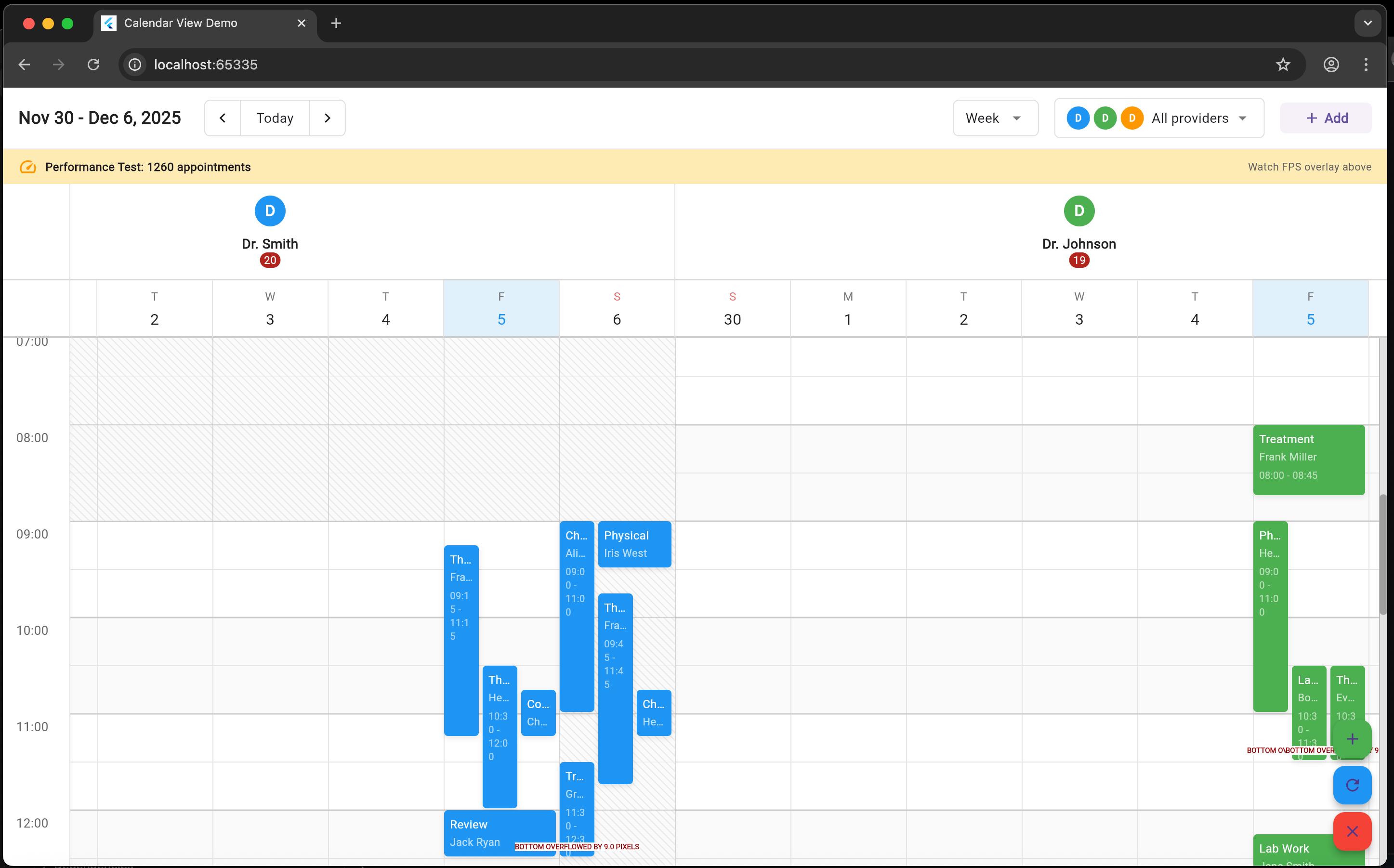Reload the browser page

point(93,65)
